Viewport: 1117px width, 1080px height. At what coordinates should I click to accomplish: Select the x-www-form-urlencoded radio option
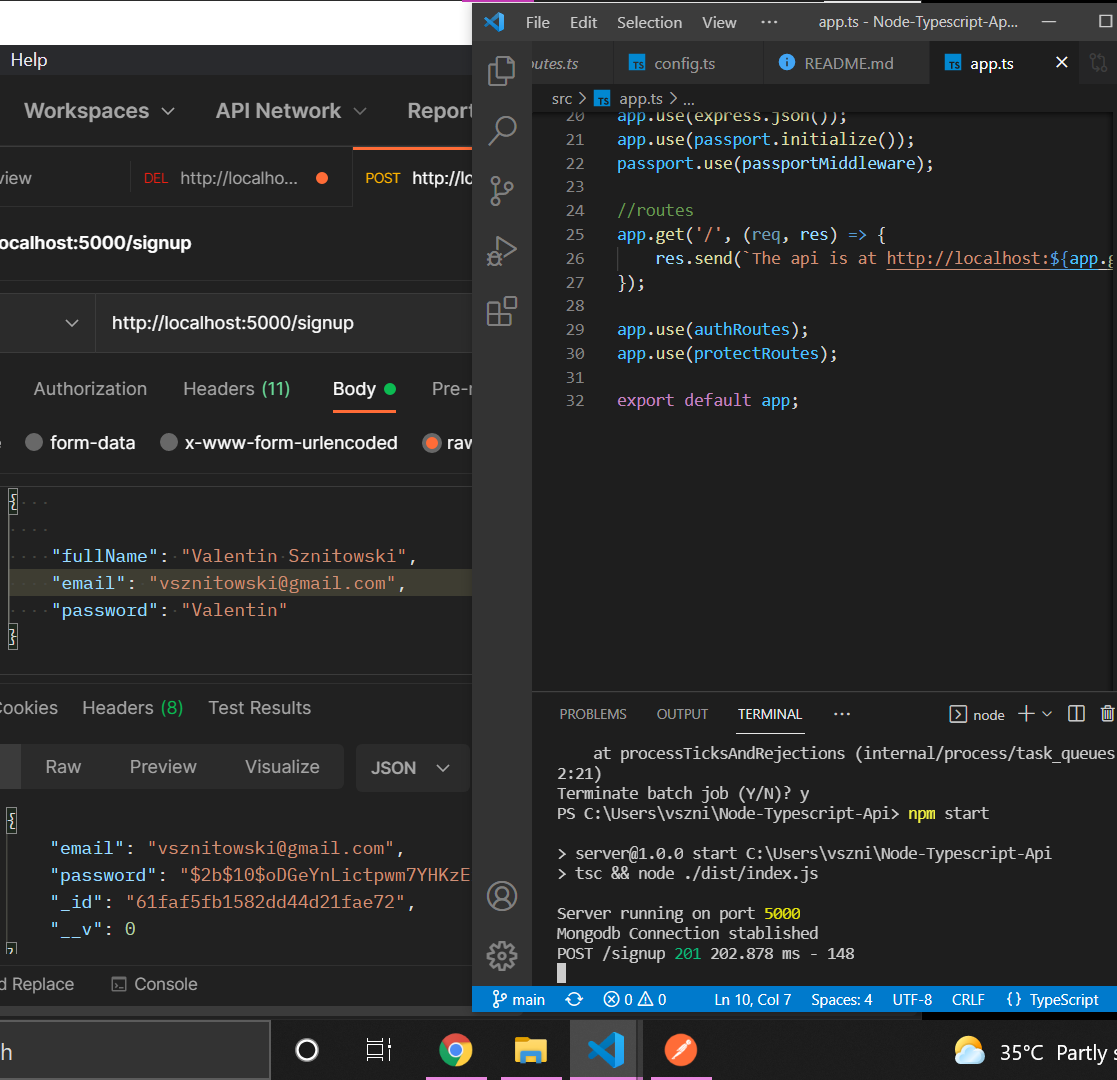click(170, 443)
